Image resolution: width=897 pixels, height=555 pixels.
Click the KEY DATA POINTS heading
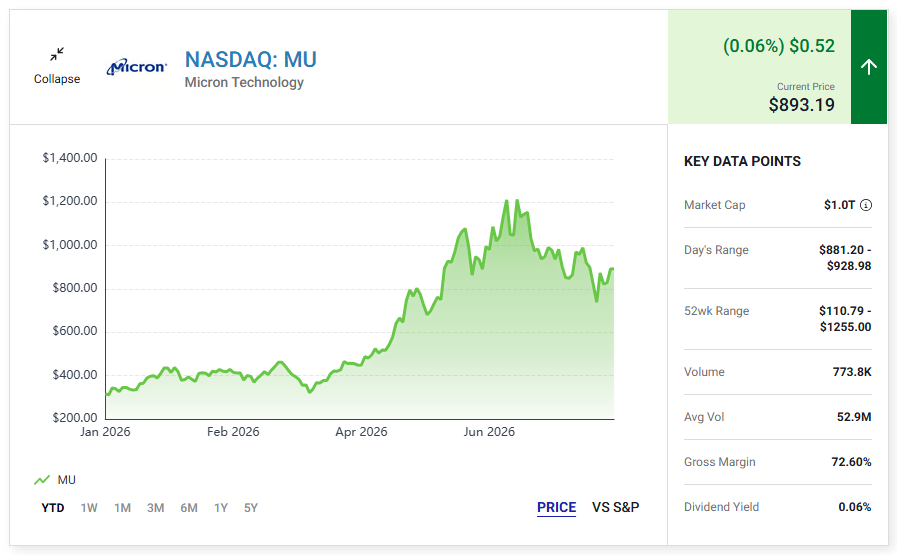[x=743, y=161]
